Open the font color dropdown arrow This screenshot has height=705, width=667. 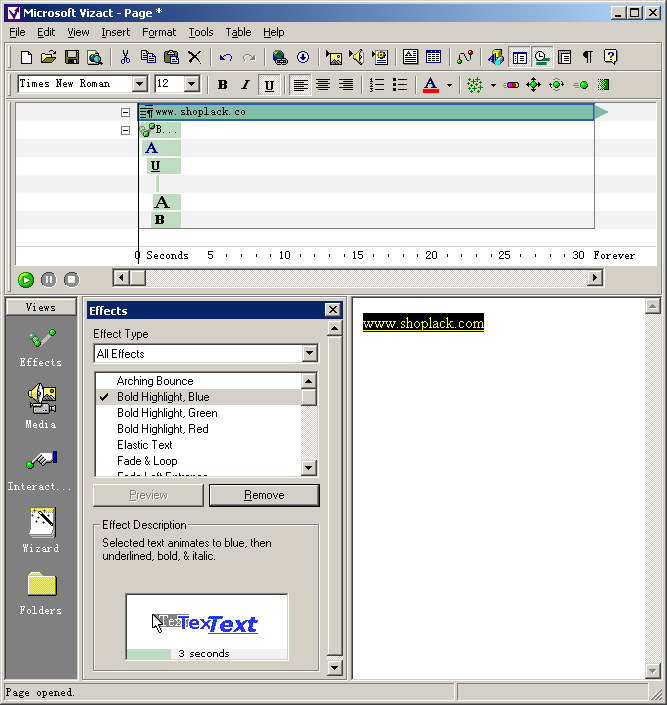449,85
